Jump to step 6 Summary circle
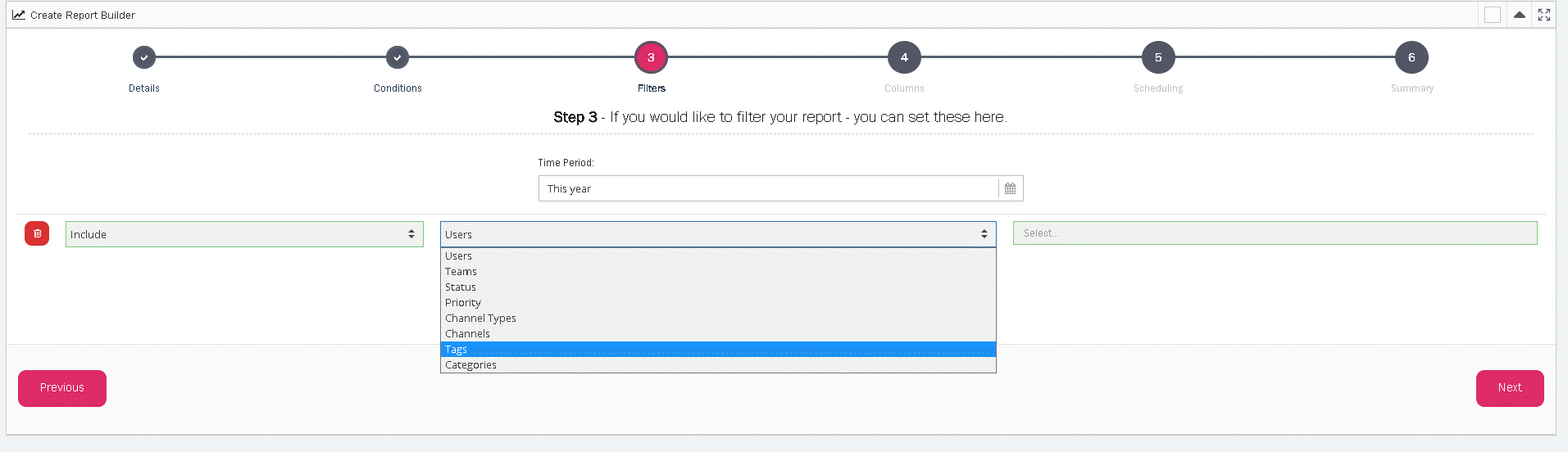Screen dimensions: 1568x452 [x=1411, y=57]
